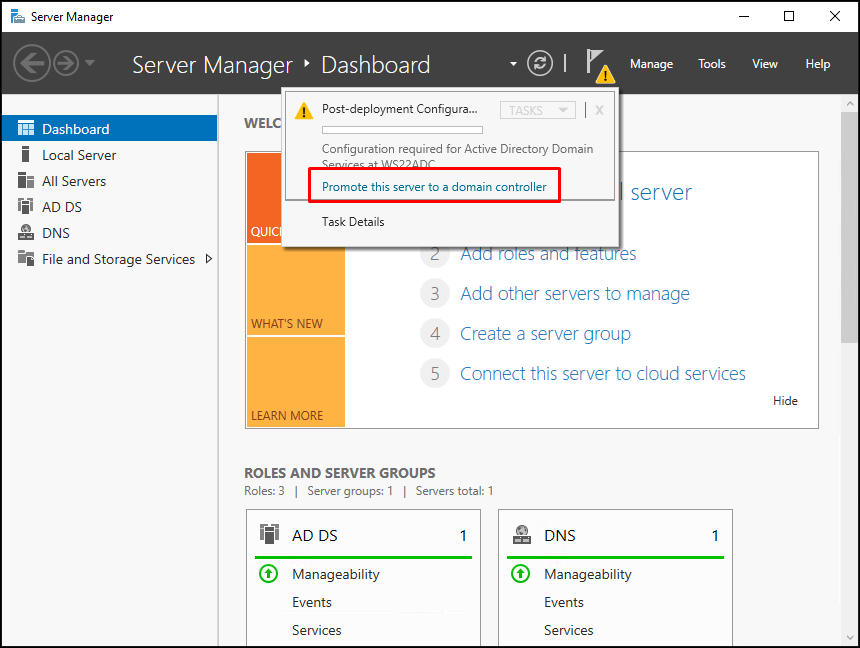Hide the welcome tile
860x648 pixels.
point(785,401)
